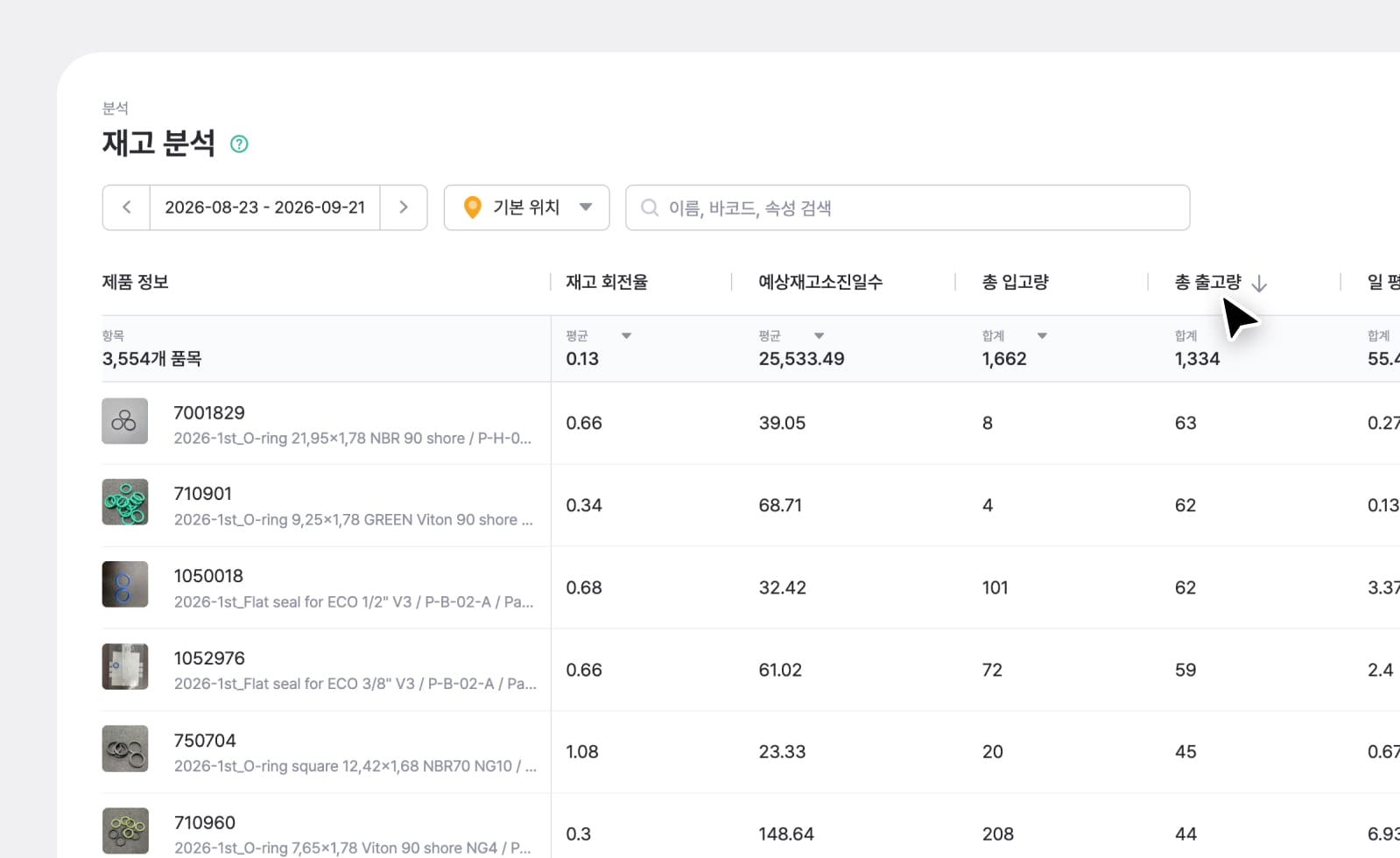Viewport: 1400px width, 858px height.
Task: Click the 61.02 cell for 1052976
Action: pos(780,670)
